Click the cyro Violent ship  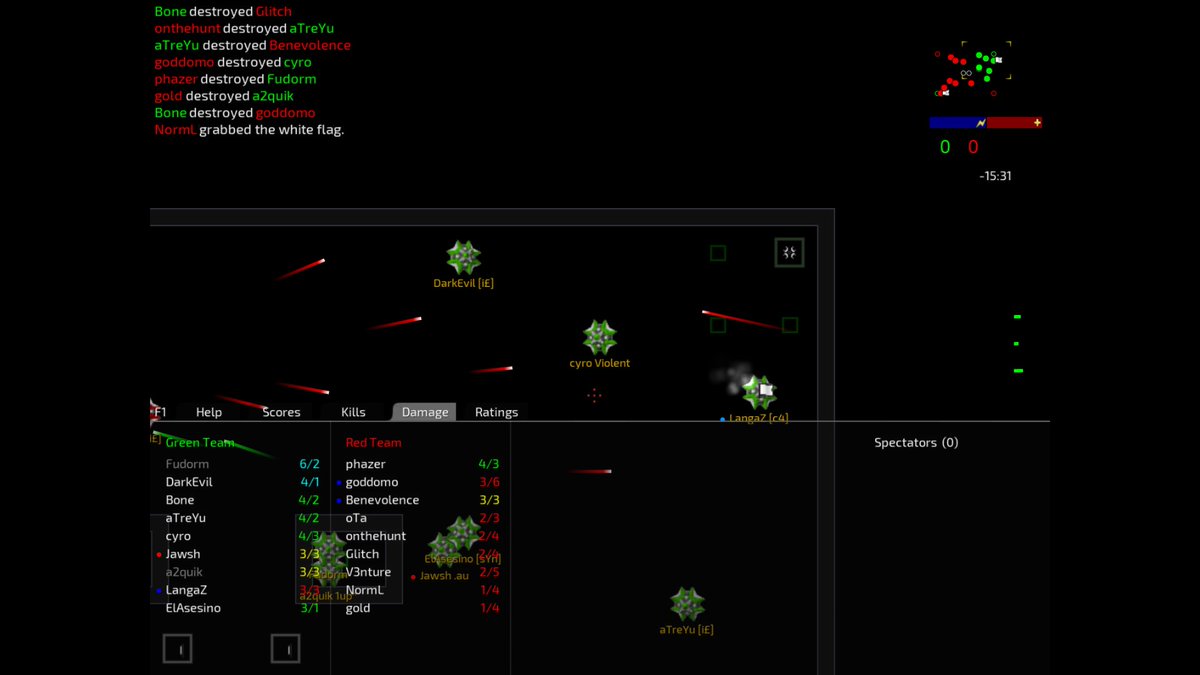[x=600, y=338]
